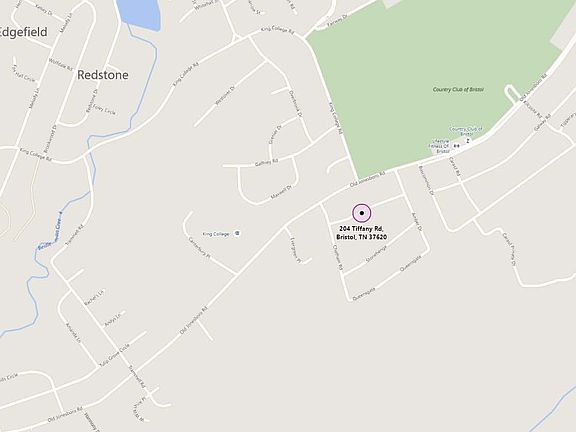
Task: Click the Evergreen Pl street label
Action: [x=295, y=251]
